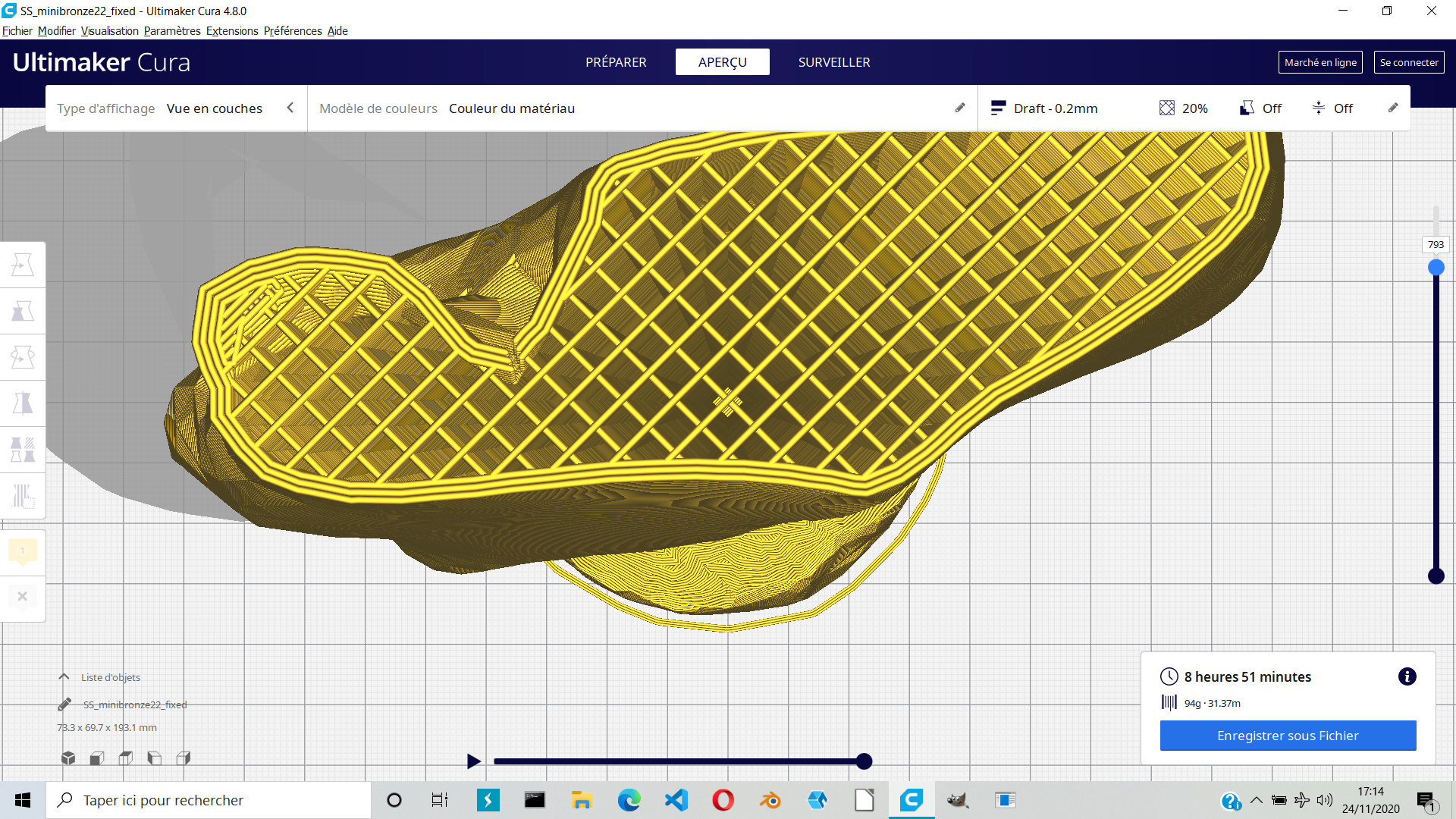Switch to right side view cube icon

[x=184, y=758]
